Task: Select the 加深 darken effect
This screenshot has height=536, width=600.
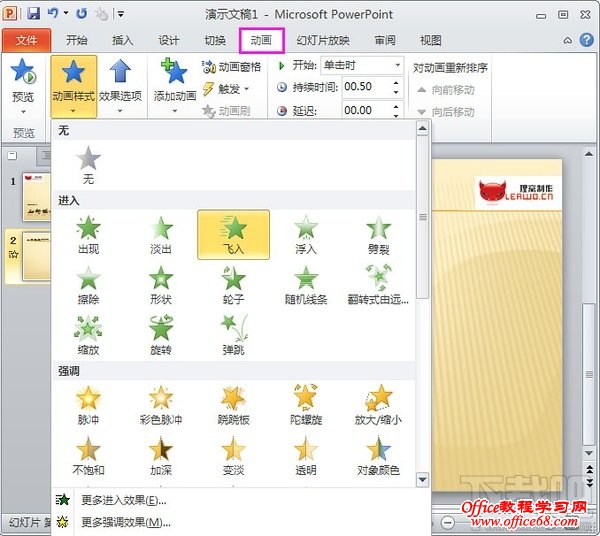Action: [161, 456]
